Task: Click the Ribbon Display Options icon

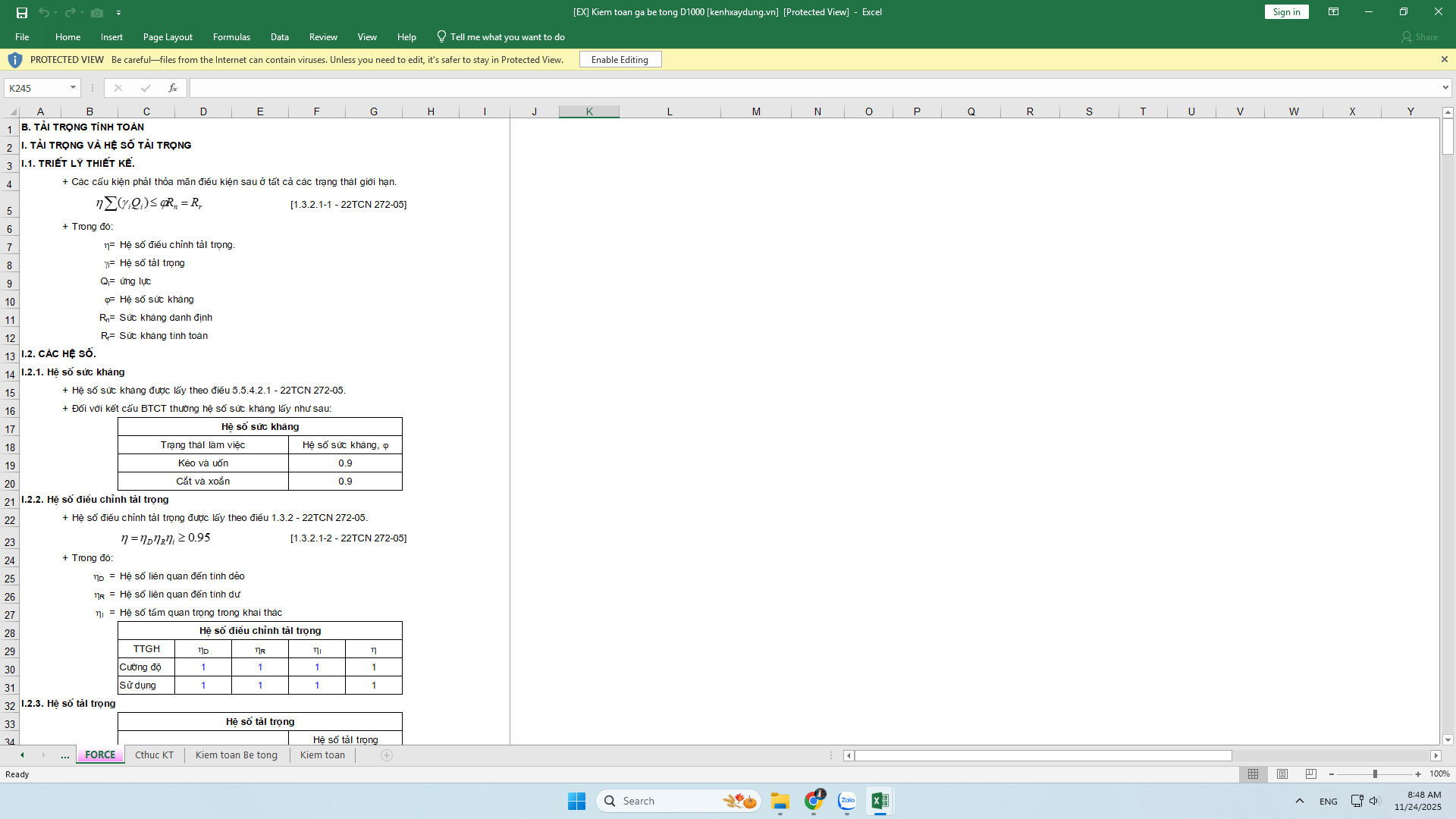Action: coord(1333,11)
